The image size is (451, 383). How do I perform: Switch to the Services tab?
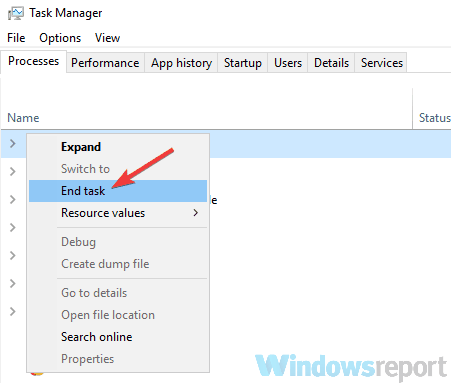[382, 63]
